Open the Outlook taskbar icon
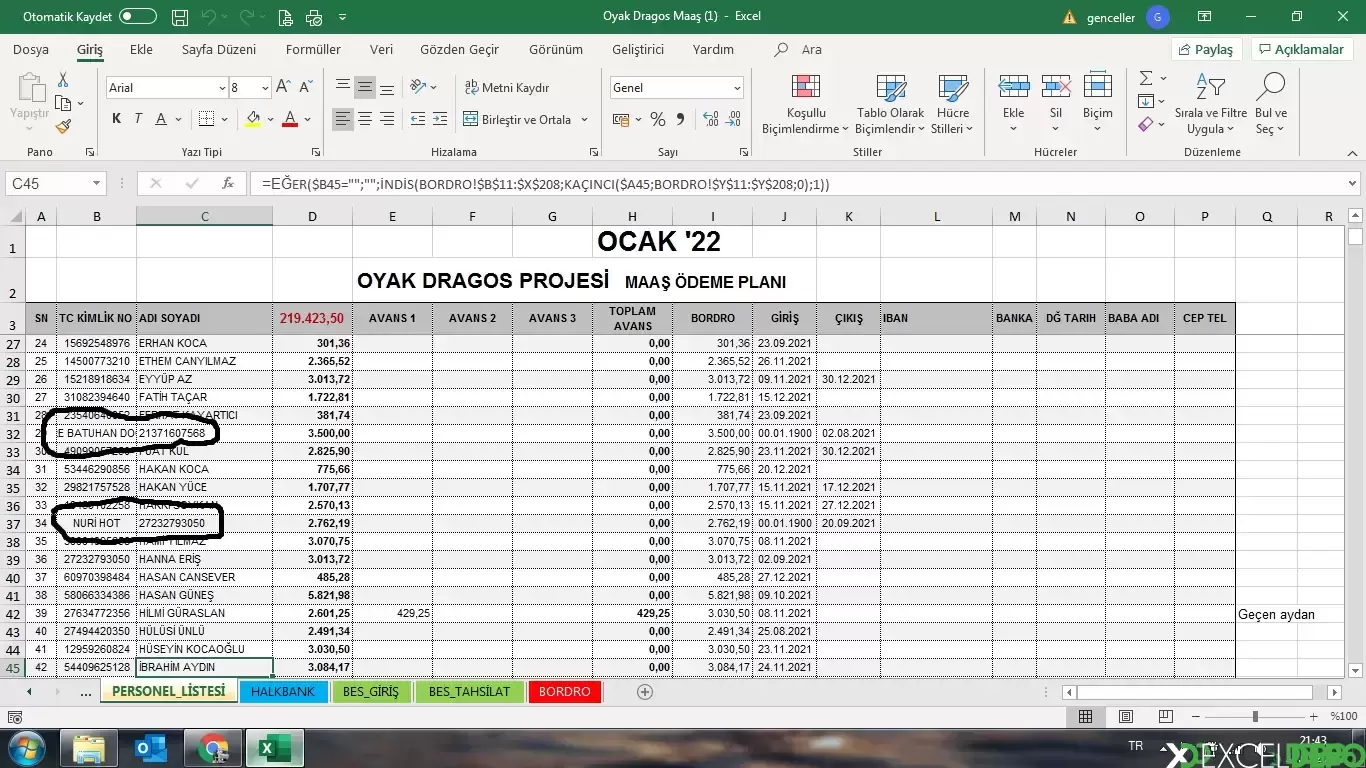Screen dimensions: 1366x768 click(x=150, y=748)
